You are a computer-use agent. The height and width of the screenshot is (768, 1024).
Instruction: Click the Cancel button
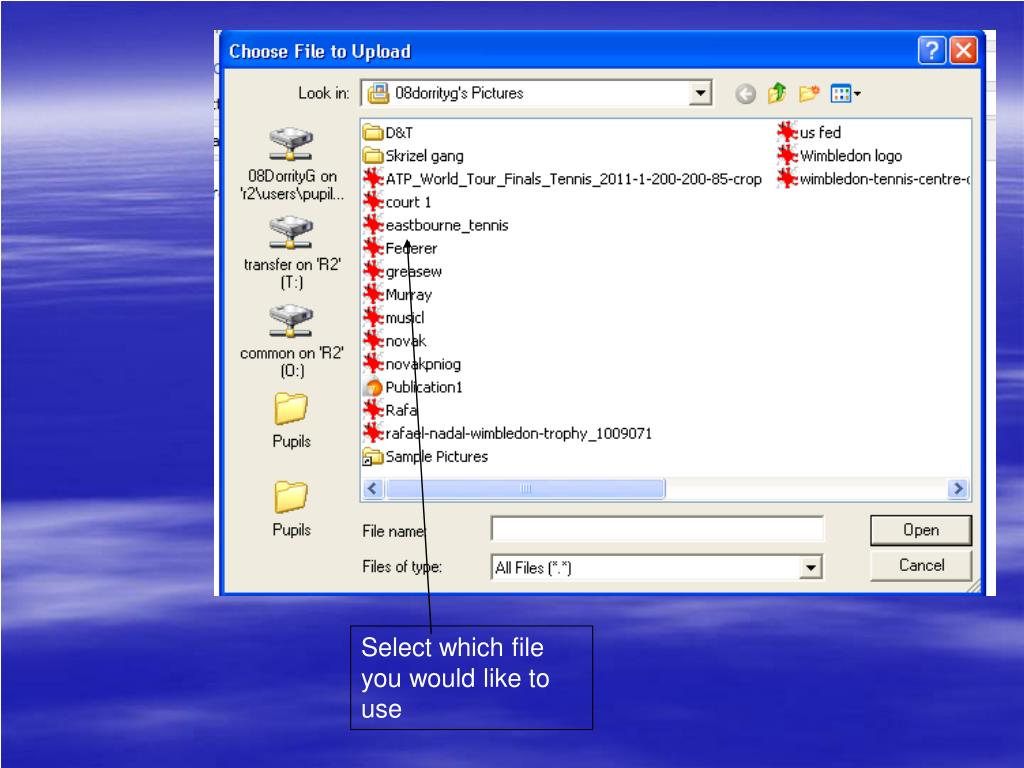[921, 565]
